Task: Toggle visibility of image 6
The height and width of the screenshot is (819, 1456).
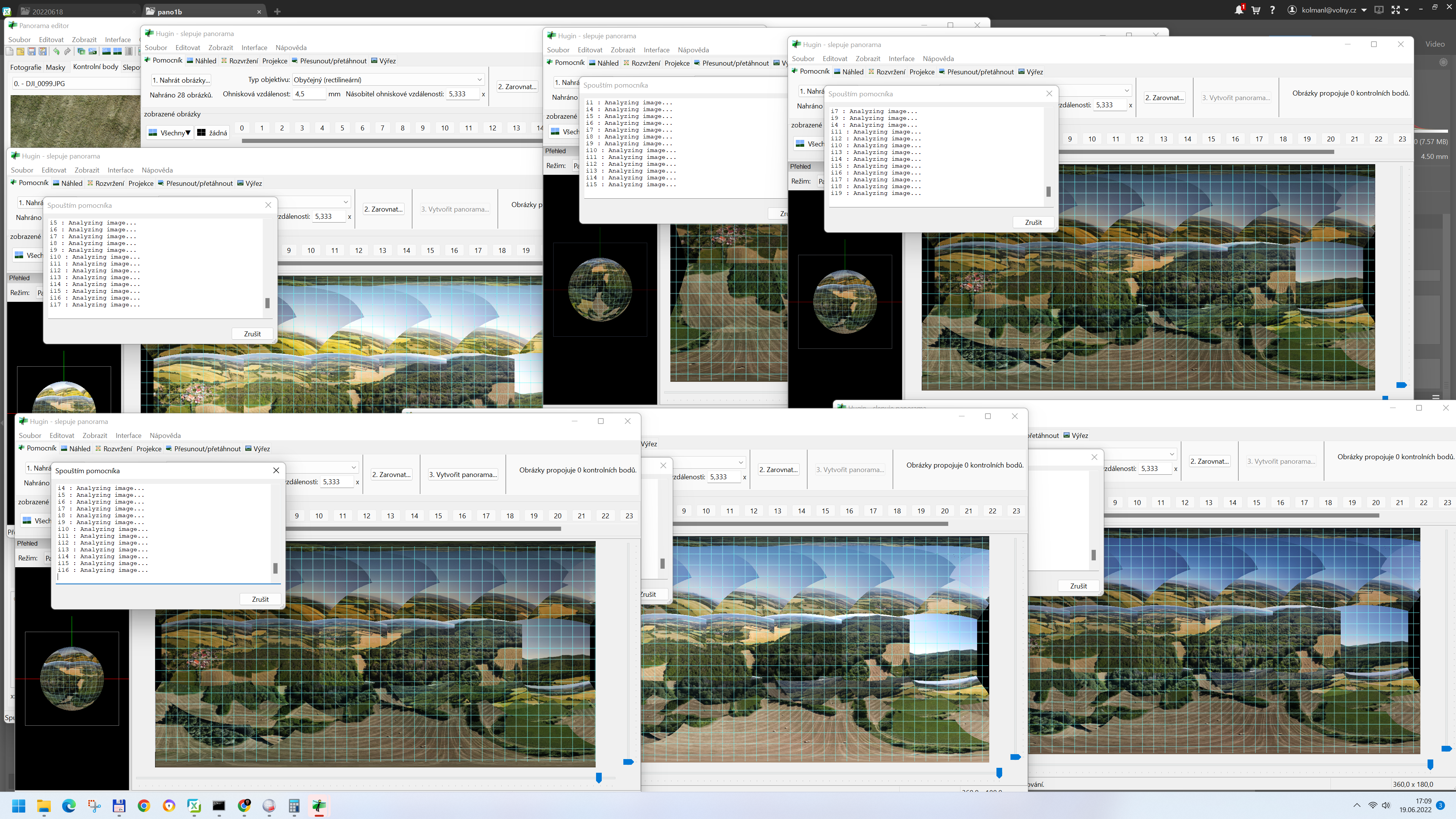Action: [362, 128]
